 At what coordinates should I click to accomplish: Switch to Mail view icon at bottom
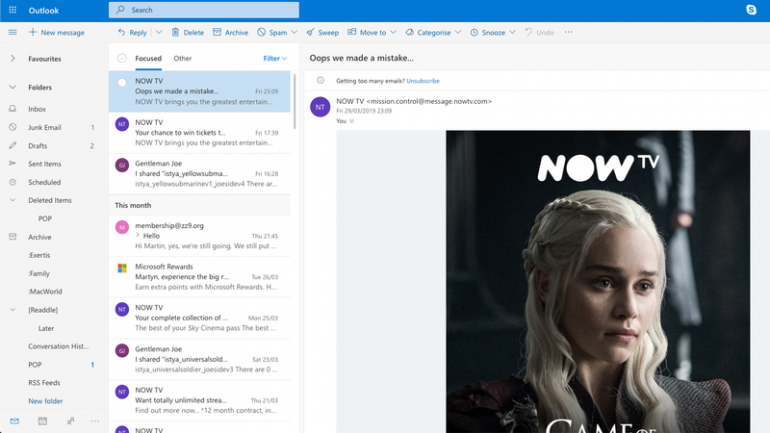tap(14, 421)
